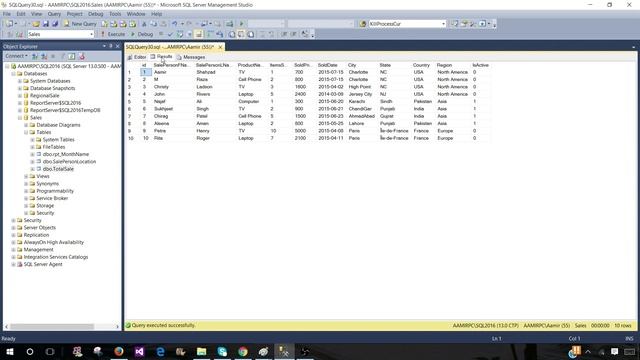Click the Copy icon in toolbar
The width and height of the screenshot is (640, 360).
[x=153, y=24]
